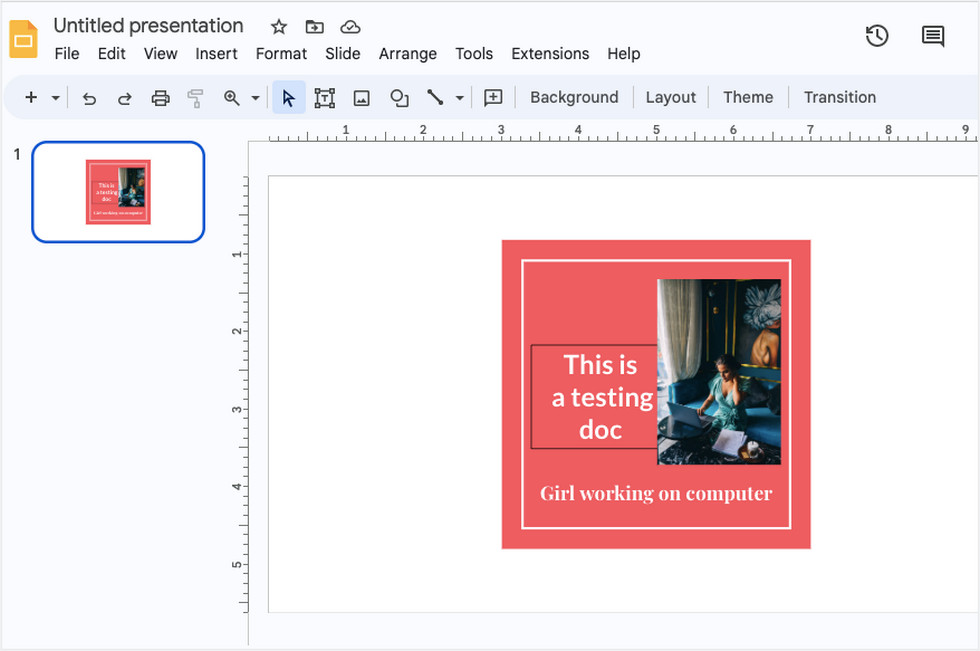Choose the Select cursor tool
The image size is (980, 651).
(289, 98)
